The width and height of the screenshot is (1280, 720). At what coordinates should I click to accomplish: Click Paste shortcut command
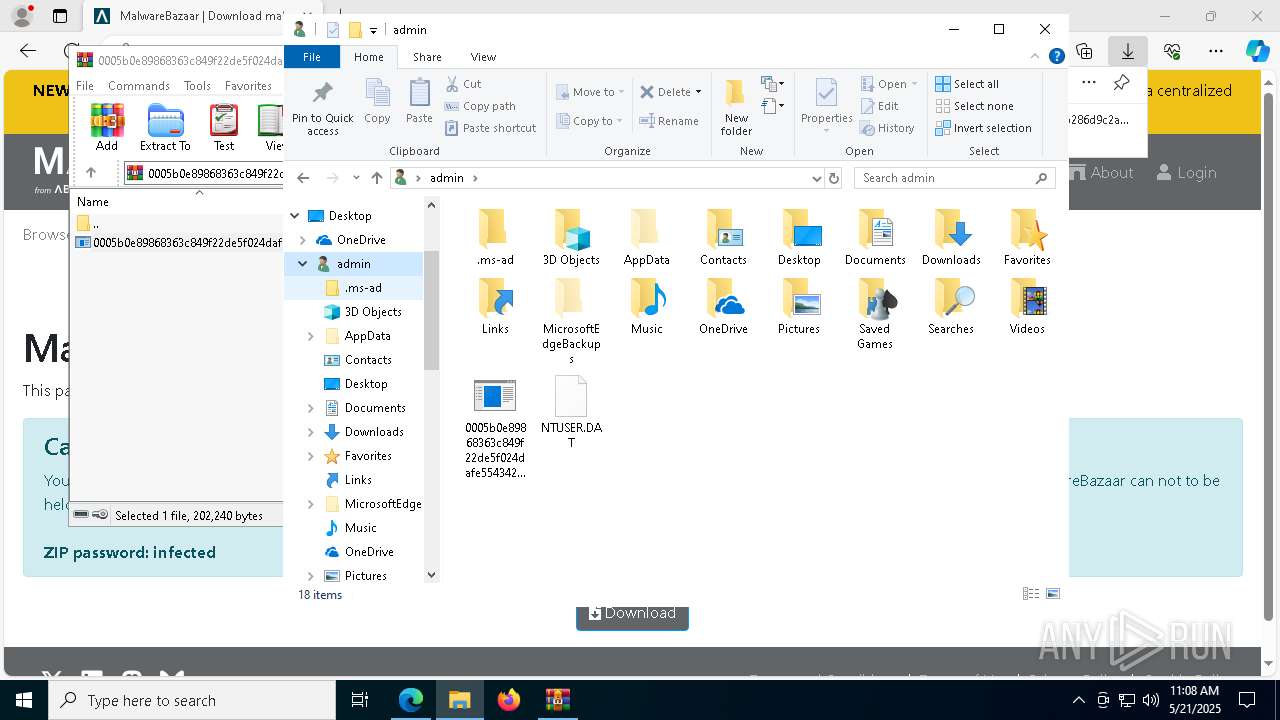pyautogui.click(x=490, y=128)
